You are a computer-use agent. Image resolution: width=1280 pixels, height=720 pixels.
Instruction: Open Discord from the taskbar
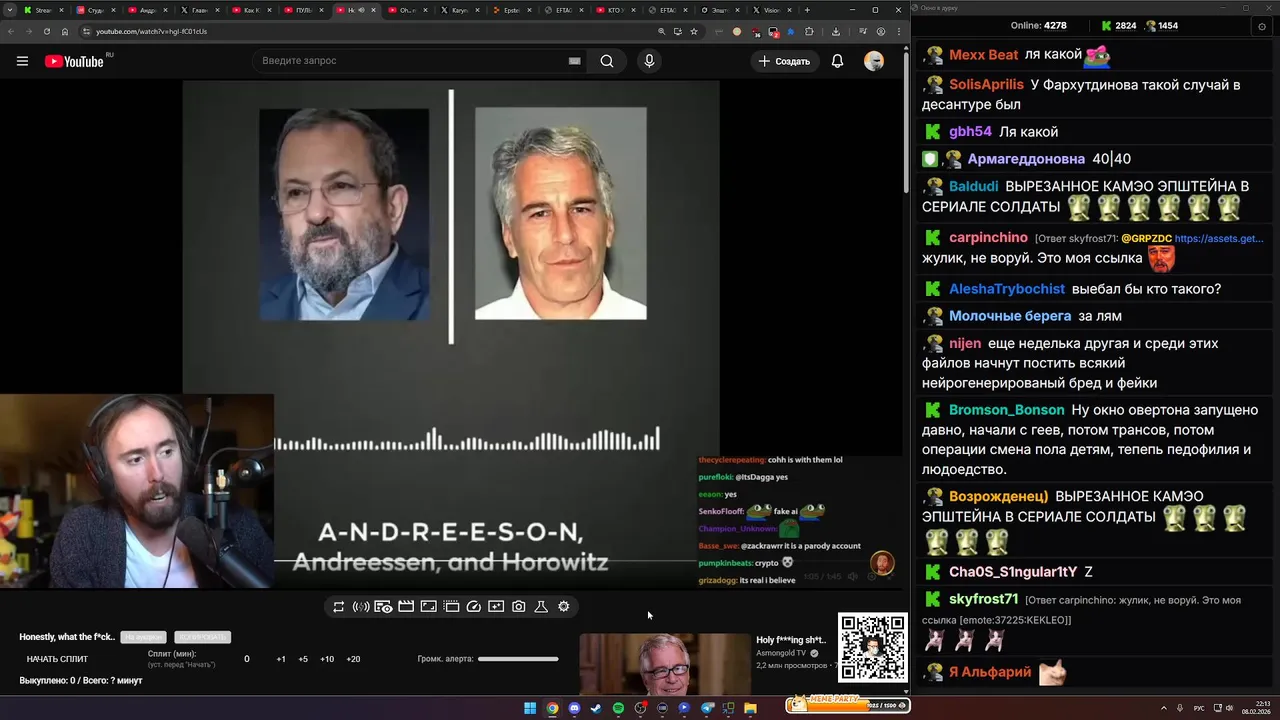574,708
